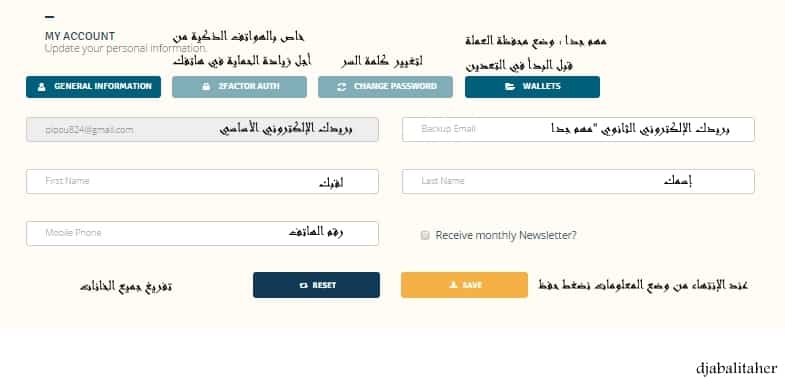
Task: Go to the Change Password tab
Action: click(x=385, y=87)
